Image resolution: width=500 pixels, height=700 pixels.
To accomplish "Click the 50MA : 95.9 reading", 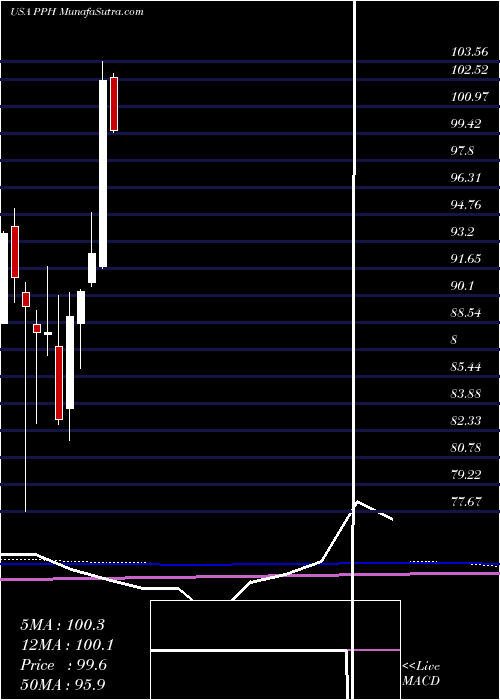I will click(x=63, y=685).
